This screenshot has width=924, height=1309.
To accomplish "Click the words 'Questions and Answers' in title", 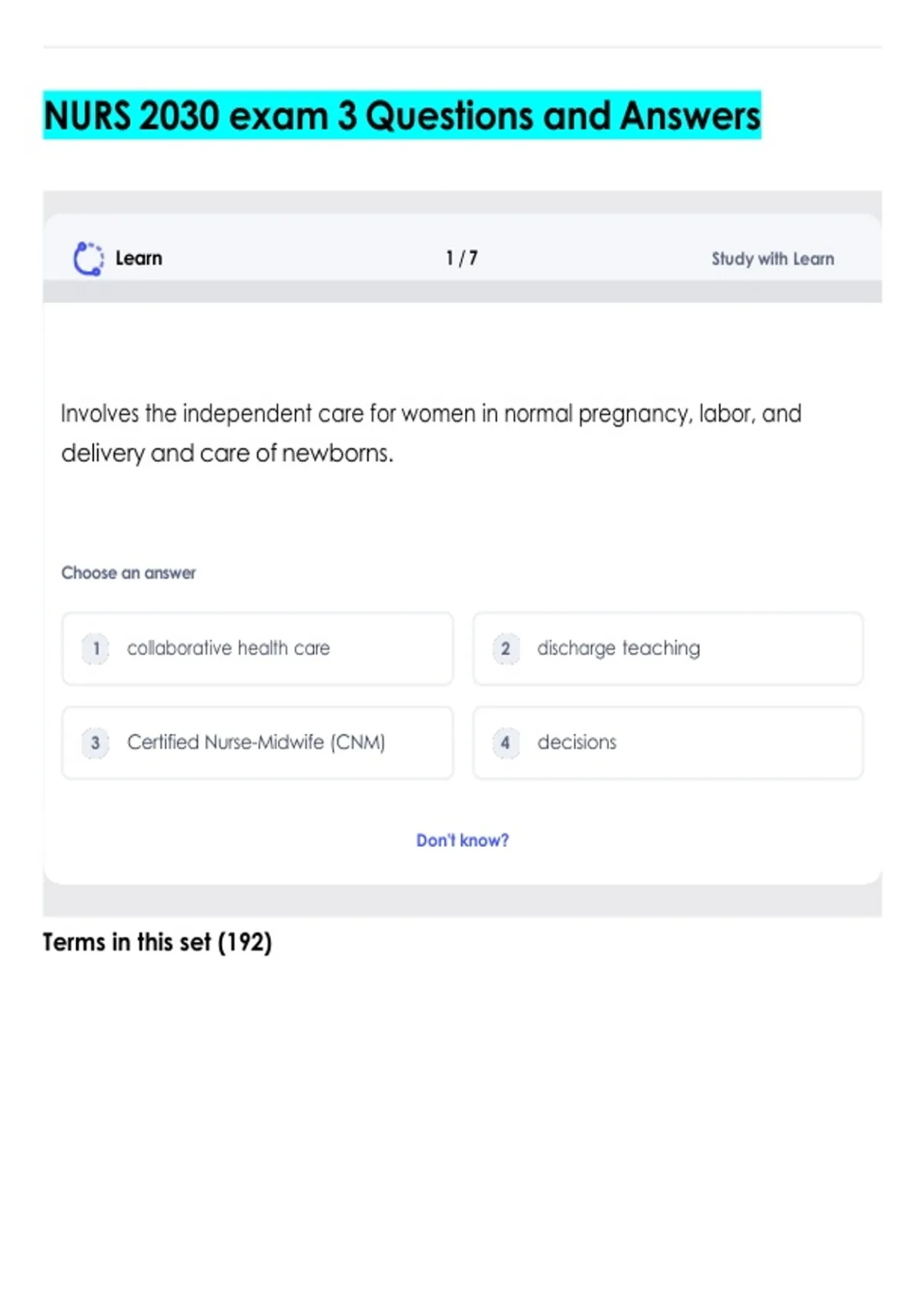I will coord(562,115).
